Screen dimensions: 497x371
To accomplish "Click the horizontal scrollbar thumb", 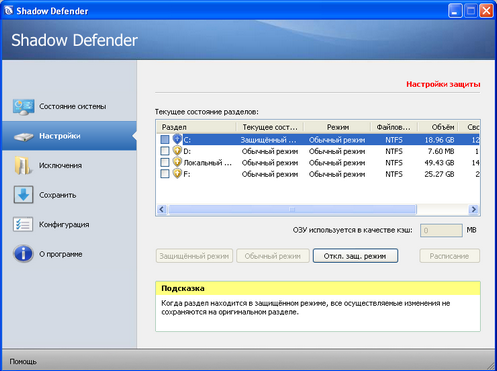I will pos(292,209).
